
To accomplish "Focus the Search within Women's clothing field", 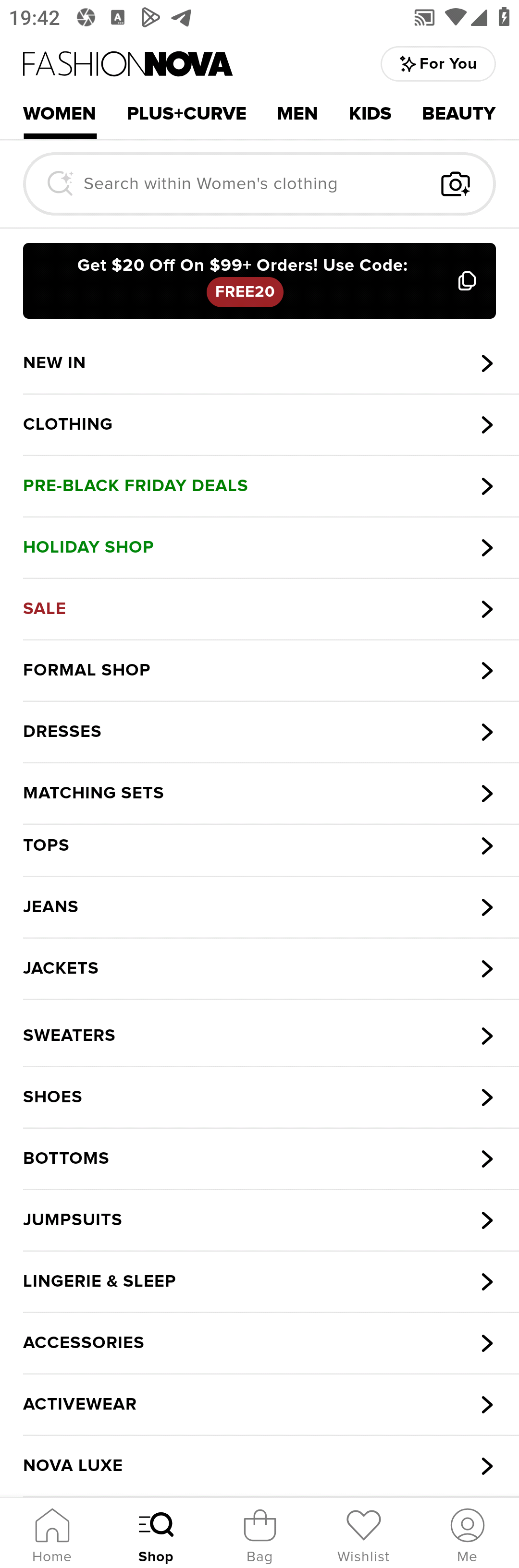I will click(x=259, y=184).
